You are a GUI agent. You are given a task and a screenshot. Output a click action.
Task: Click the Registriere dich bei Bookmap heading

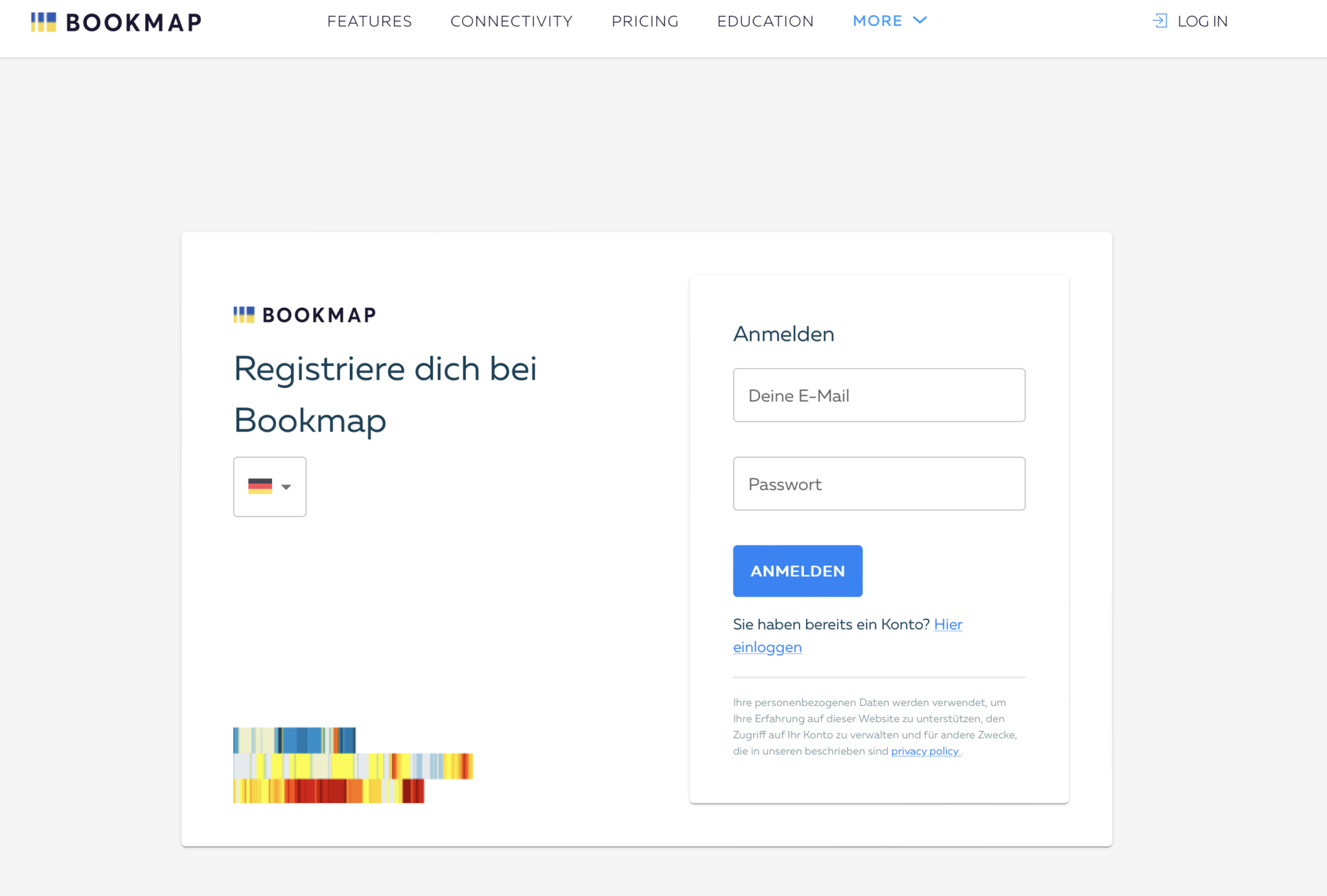[x=385, y=394]
